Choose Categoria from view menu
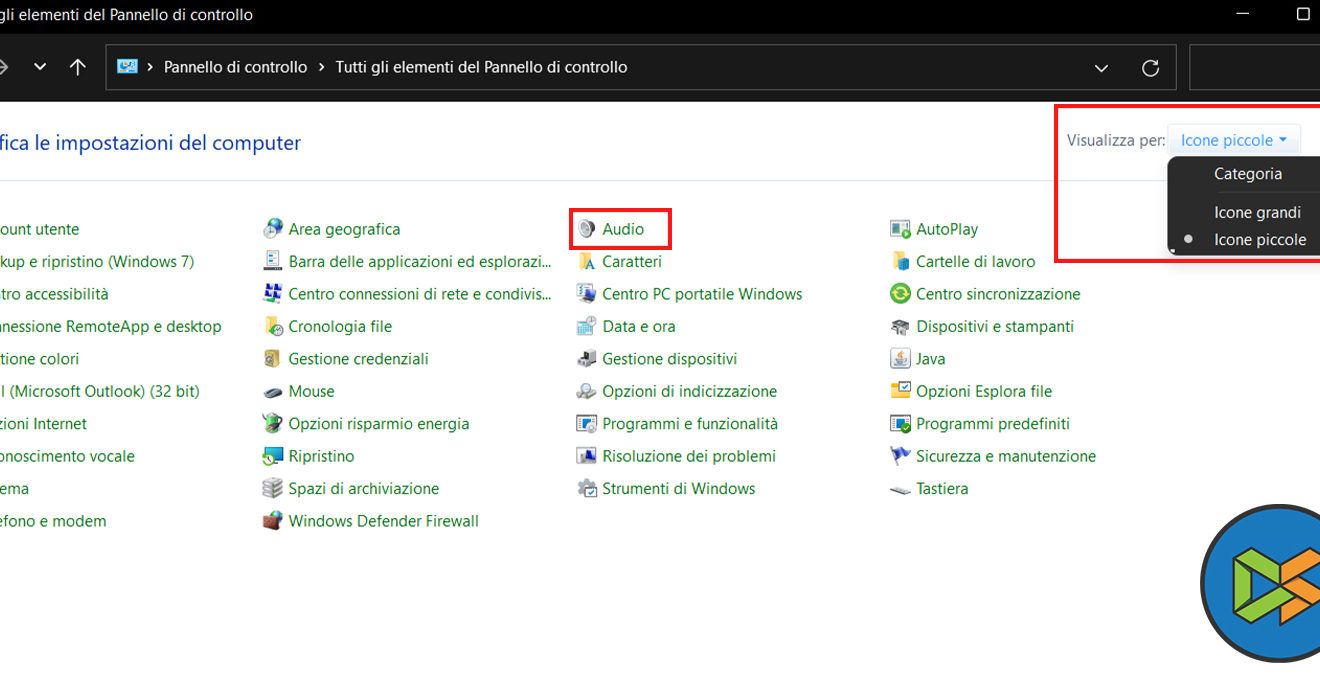This screenshot has width=1320, height=680. (x=1247, y=173)
